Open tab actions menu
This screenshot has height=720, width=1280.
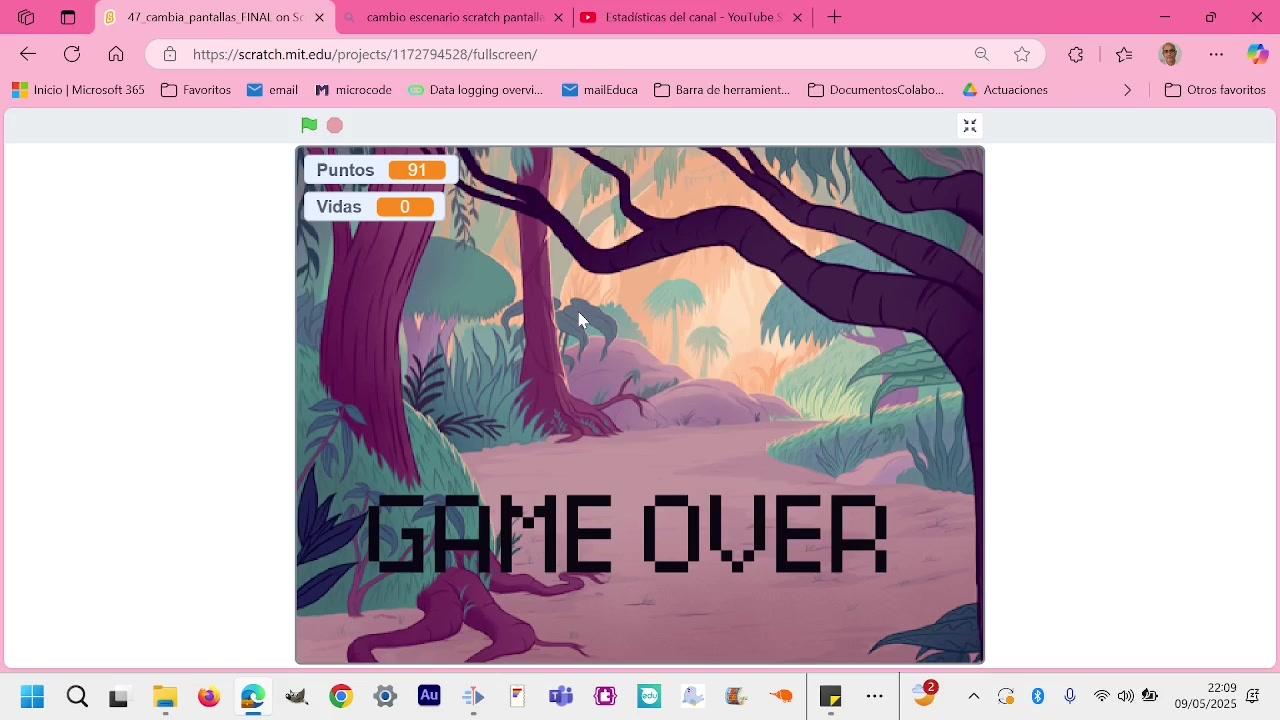point(68,17)
